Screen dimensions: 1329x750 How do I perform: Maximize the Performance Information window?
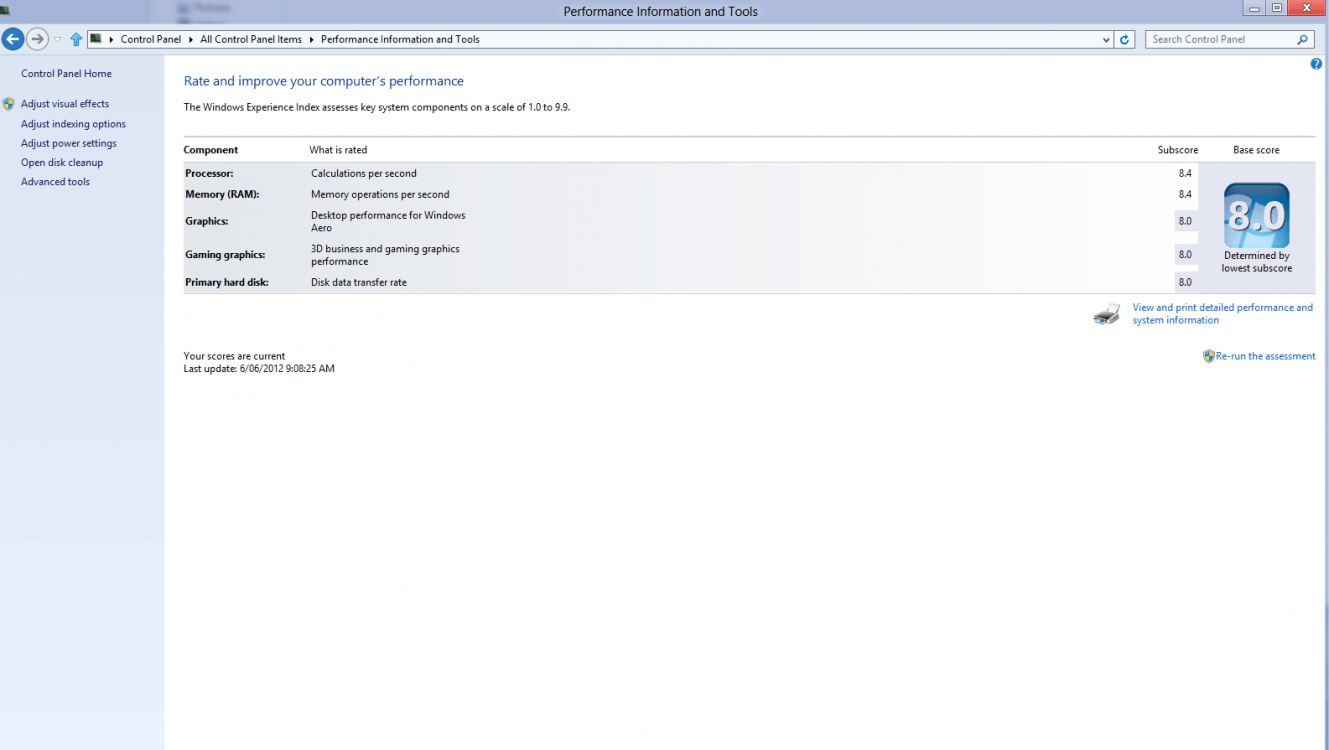(1277, 8)
